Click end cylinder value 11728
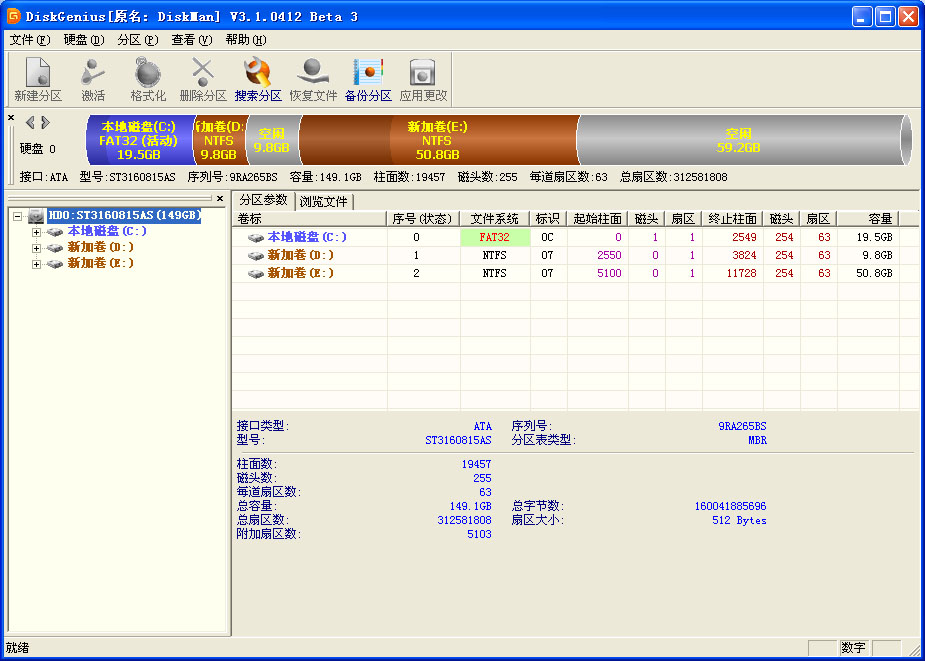This screenshot has width=925, height=661. pyautogui.click(x=743, y=273)
